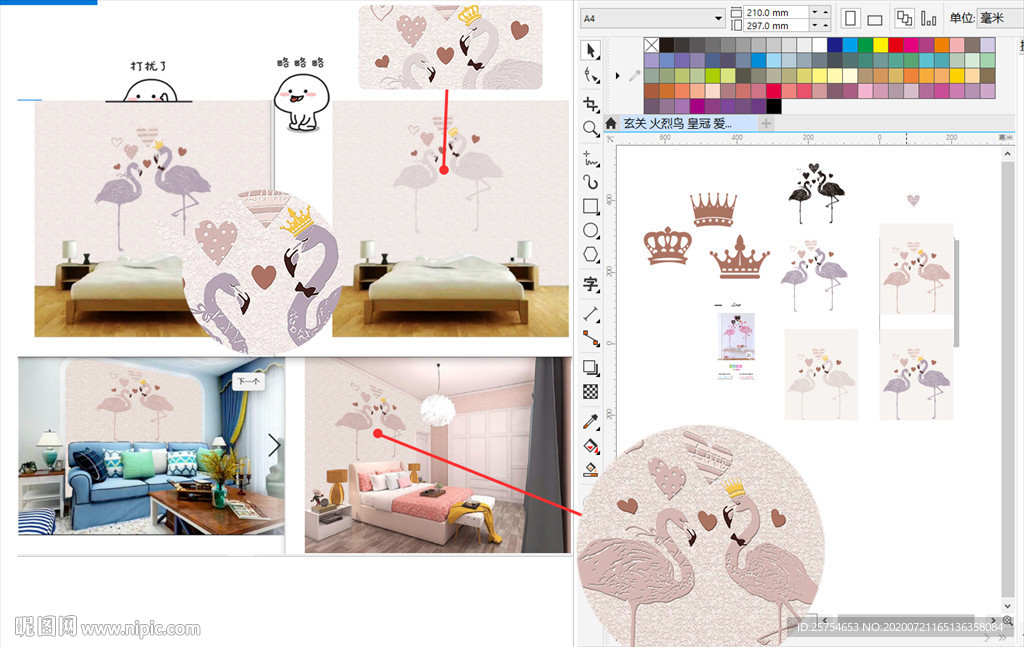This screenshot has width=1024, height=647.
Task: Select the Transparency checkerboard tool
Action: (591, 392)
